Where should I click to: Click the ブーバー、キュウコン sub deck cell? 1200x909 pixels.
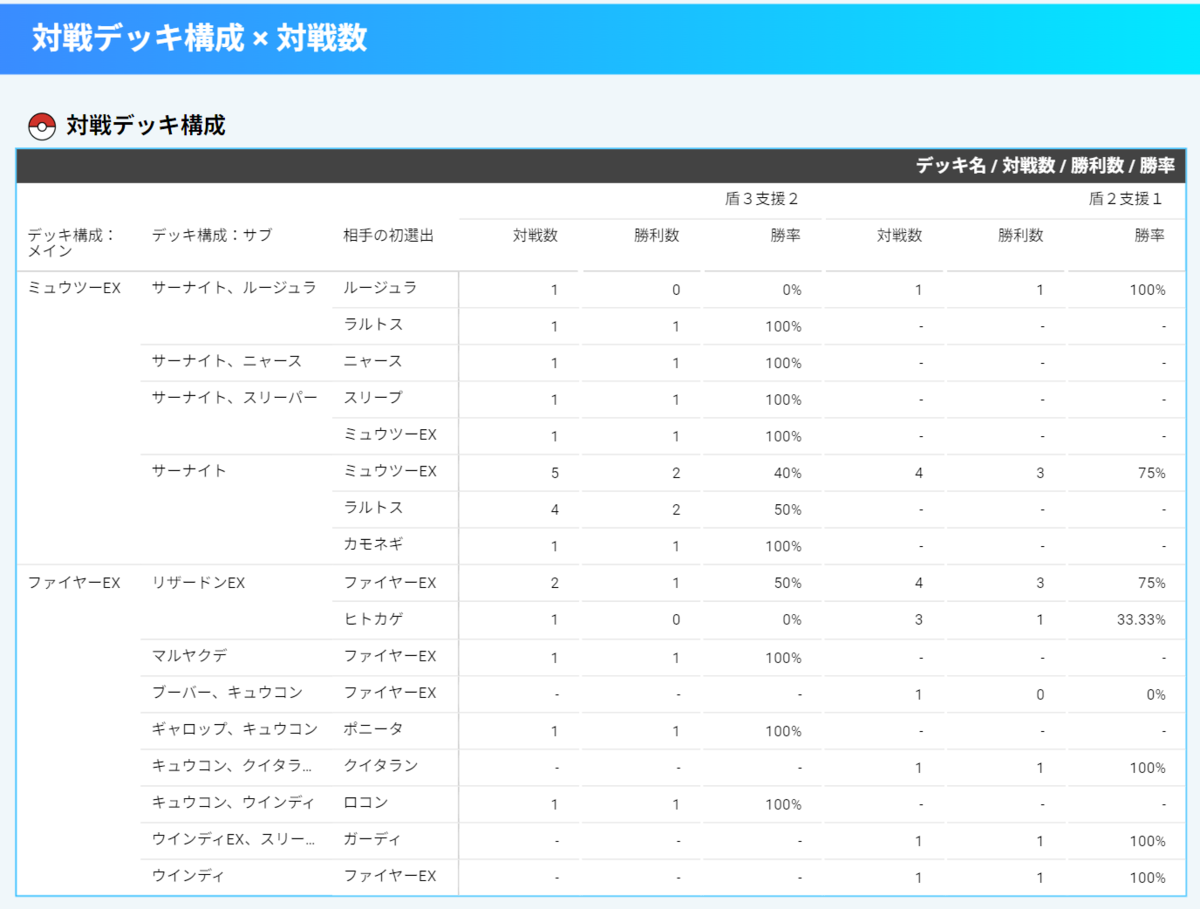[226, 693]
